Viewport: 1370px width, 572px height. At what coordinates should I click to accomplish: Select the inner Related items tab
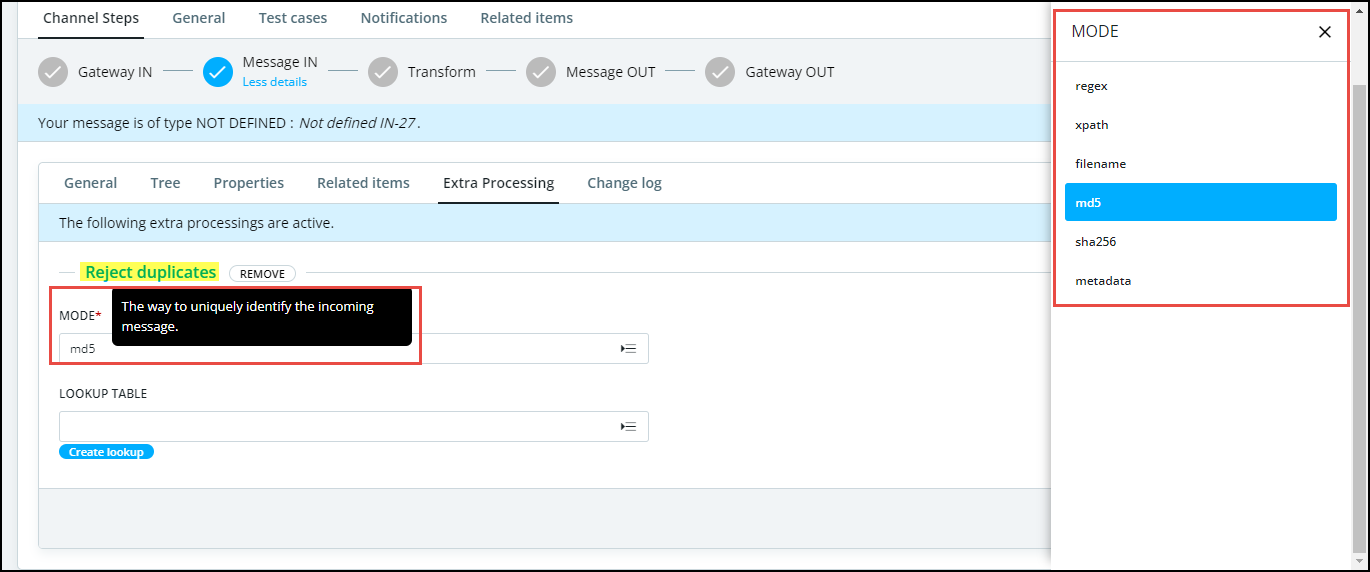[x=364, y=183]
